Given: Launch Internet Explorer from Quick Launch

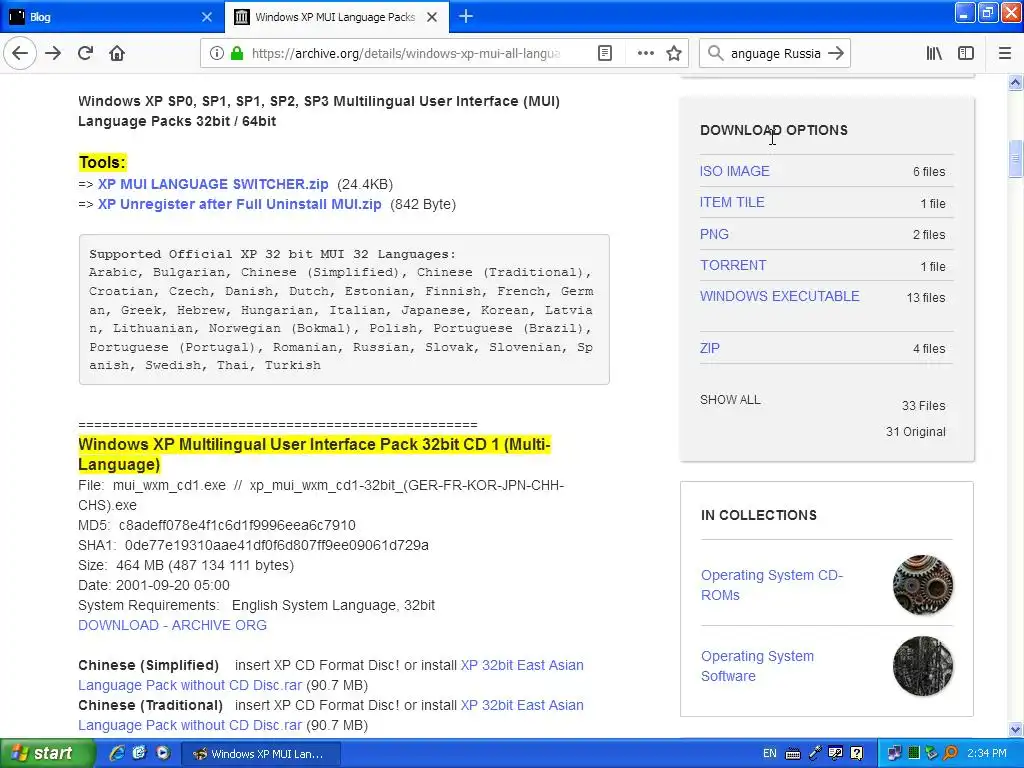Looking at the screenshot, I should (117, 753).
